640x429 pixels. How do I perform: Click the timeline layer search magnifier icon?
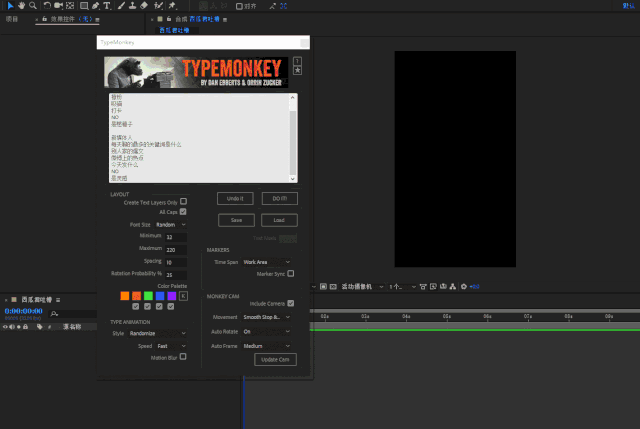point(54,314)
